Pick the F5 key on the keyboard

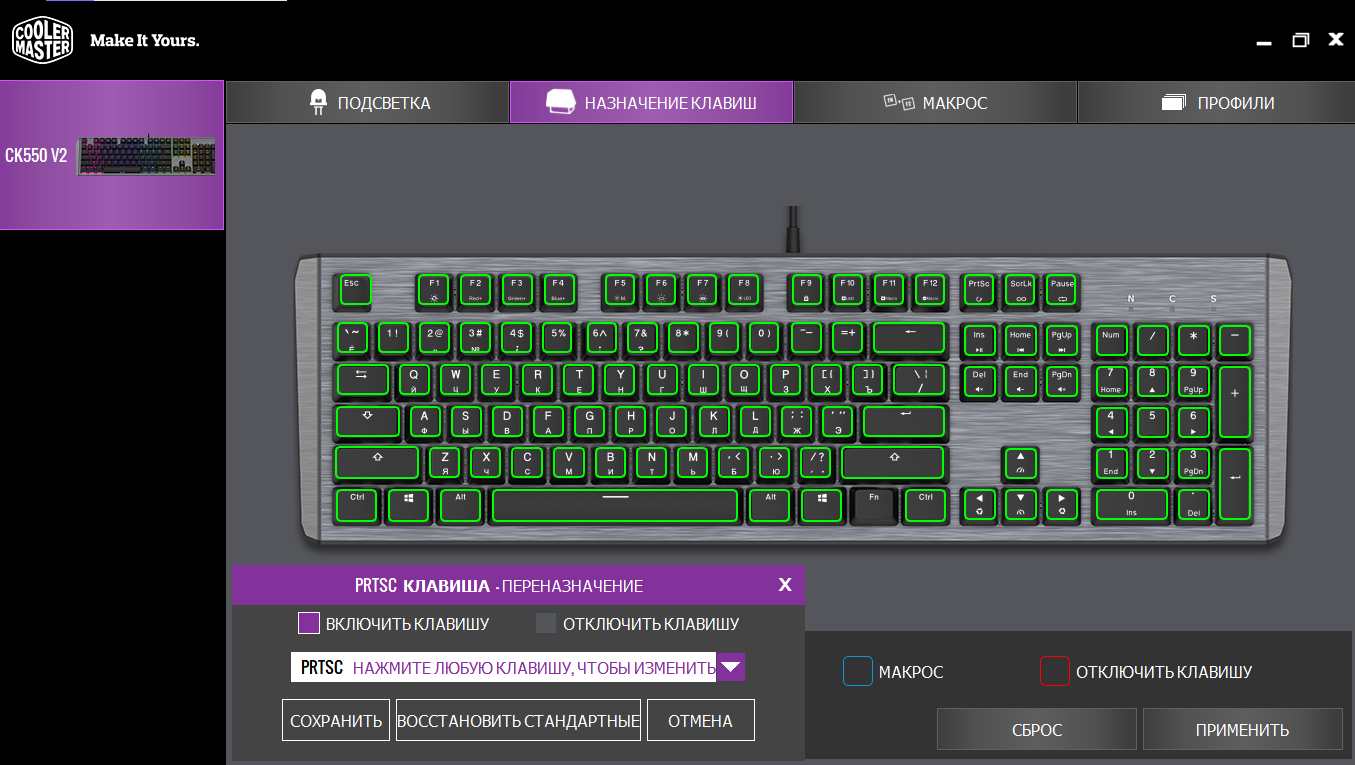pos(620,290)
